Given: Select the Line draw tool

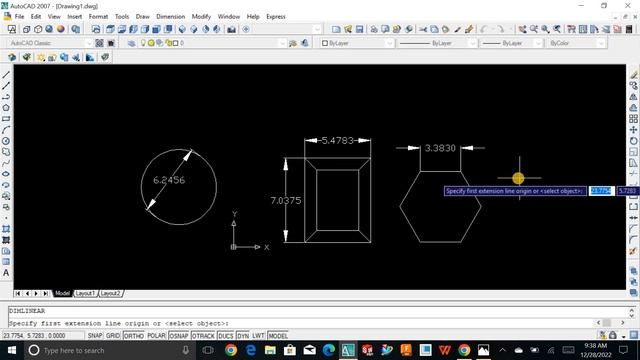Looking at the screenshot, I should 6,75.
